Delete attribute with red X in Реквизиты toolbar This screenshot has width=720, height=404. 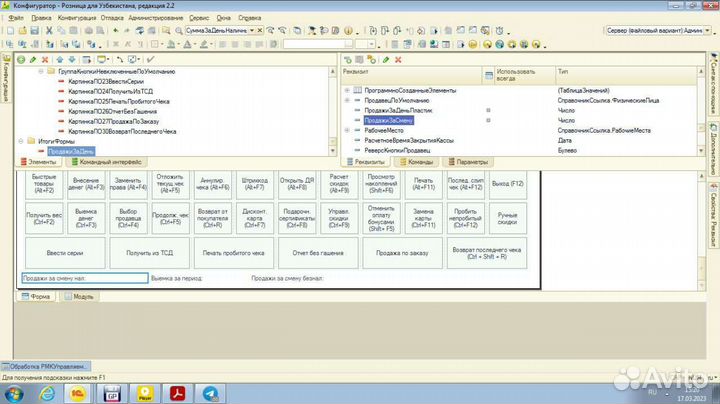(398, 60)
